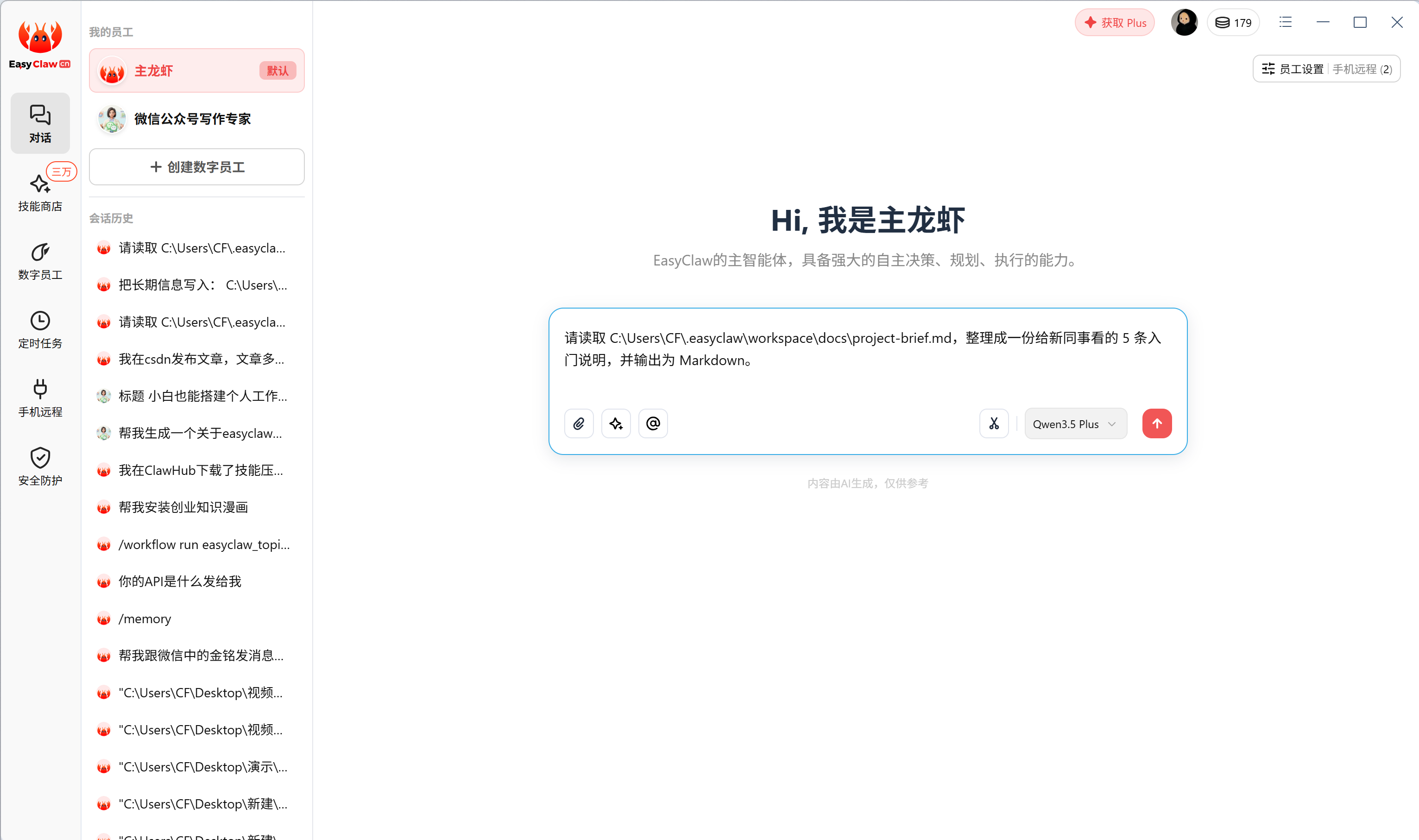Open history '帮我生成一个关于easyclaw...'
Viewport: 1419px width, 840px height.
click(196, 433)
